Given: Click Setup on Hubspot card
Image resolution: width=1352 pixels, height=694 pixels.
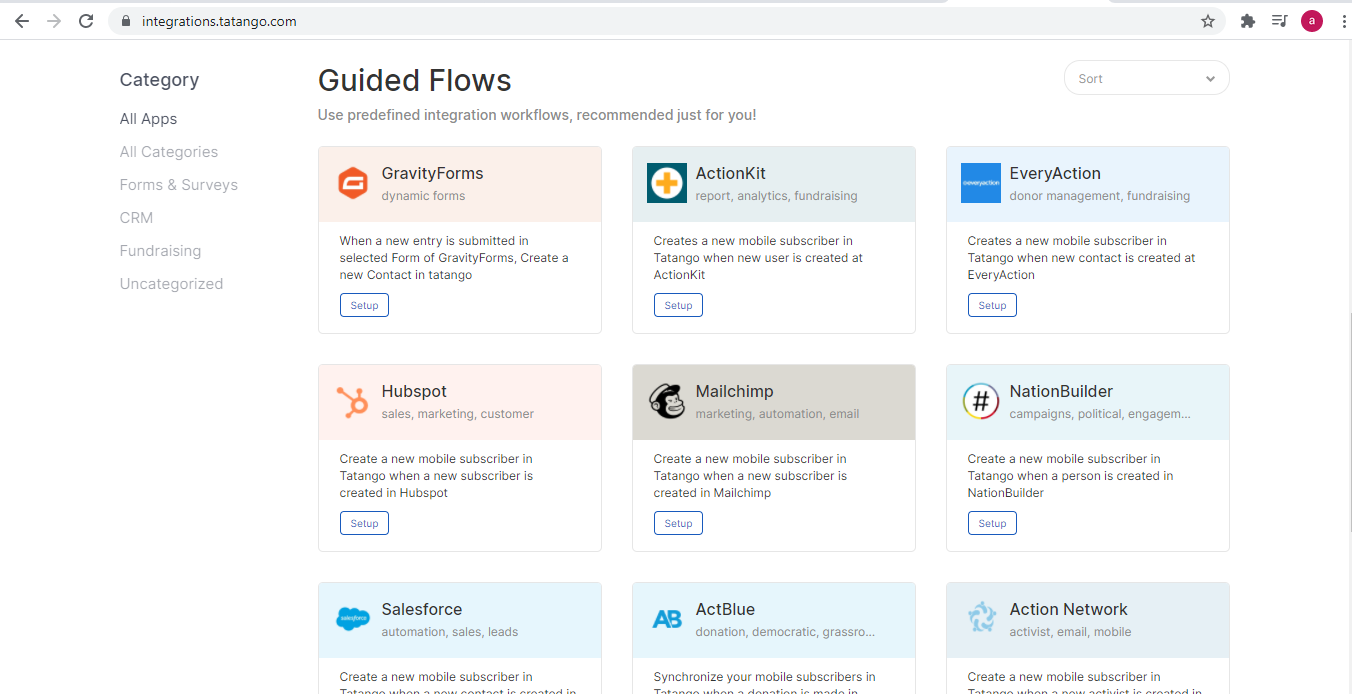Looking at the screenshot, I should click(x=364, y=523).
